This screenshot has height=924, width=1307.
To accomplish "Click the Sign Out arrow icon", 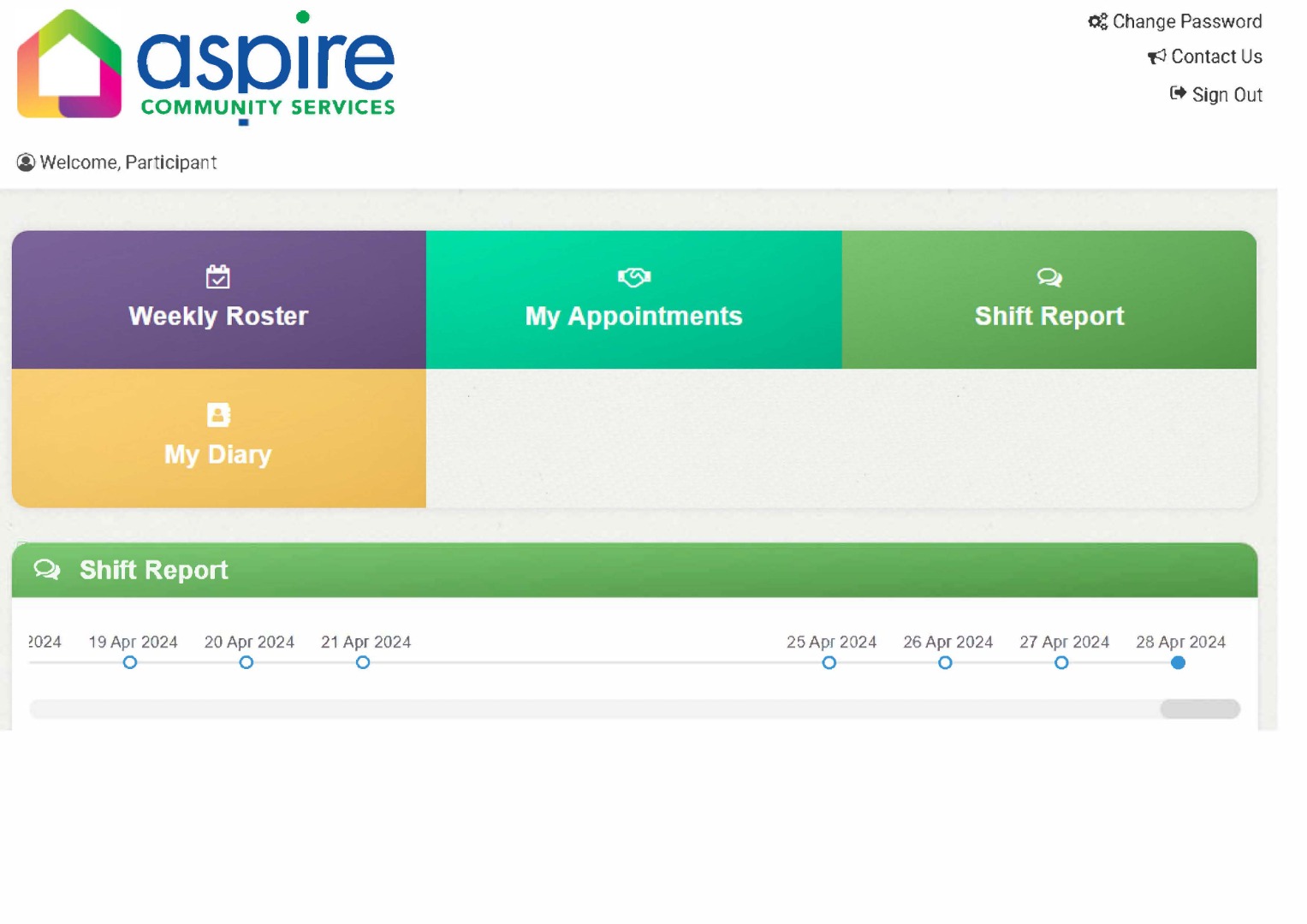I will click(1178, 93).
